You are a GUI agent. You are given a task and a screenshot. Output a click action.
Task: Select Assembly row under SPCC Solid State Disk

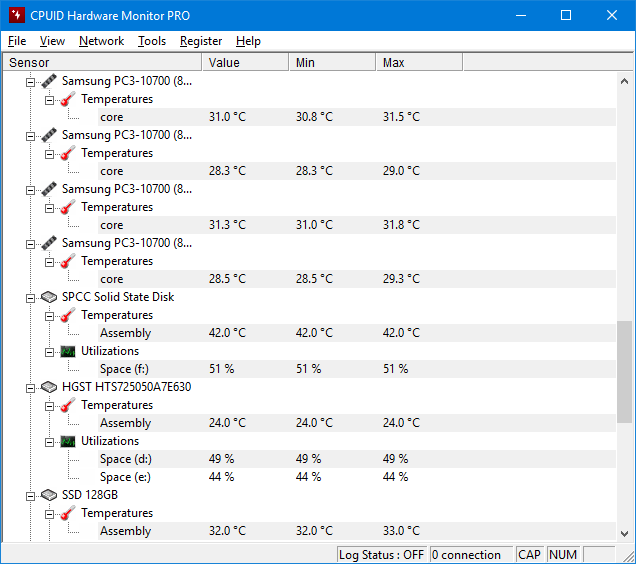357,333
